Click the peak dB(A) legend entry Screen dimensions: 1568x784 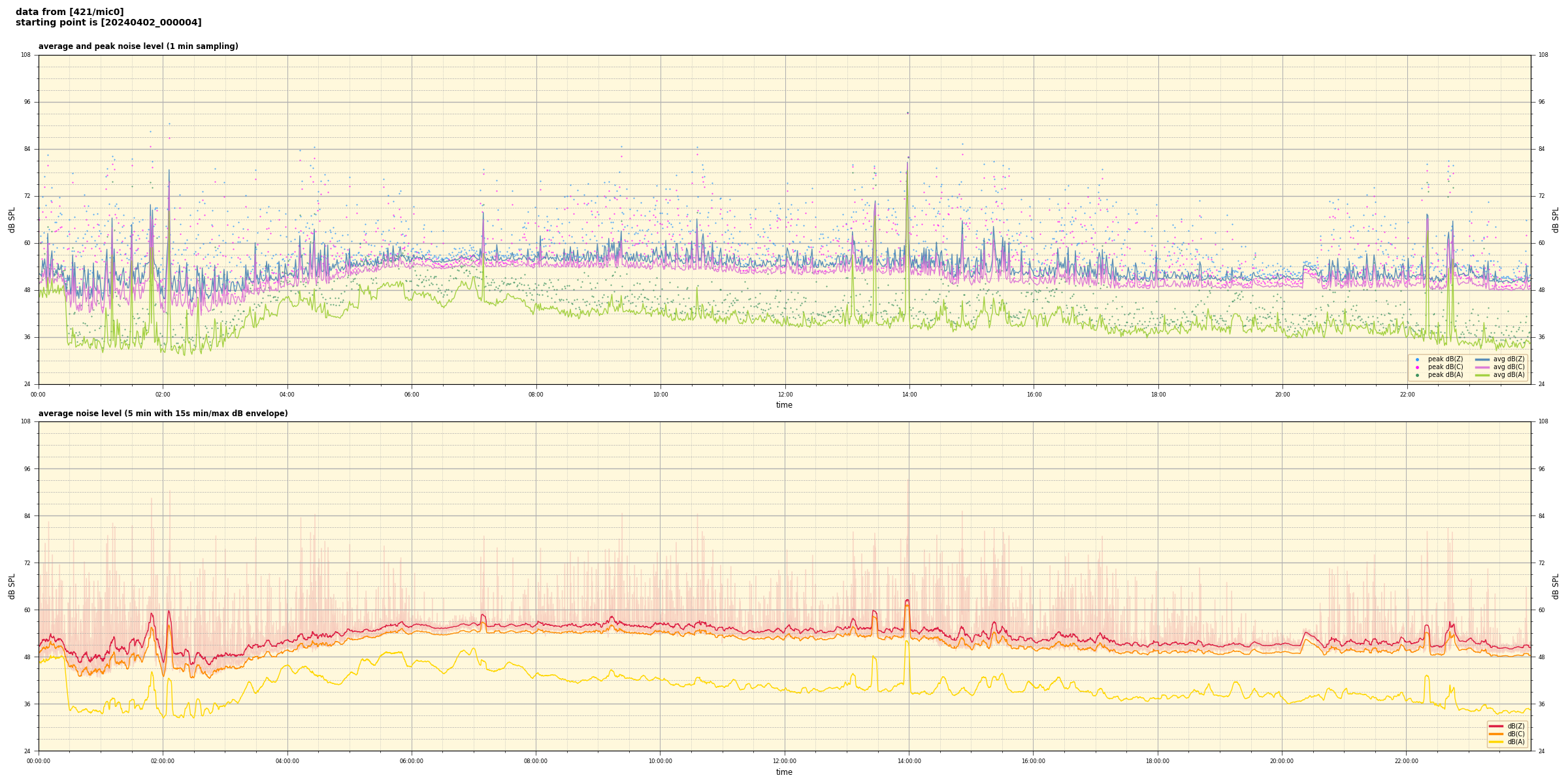(1445, 375)
